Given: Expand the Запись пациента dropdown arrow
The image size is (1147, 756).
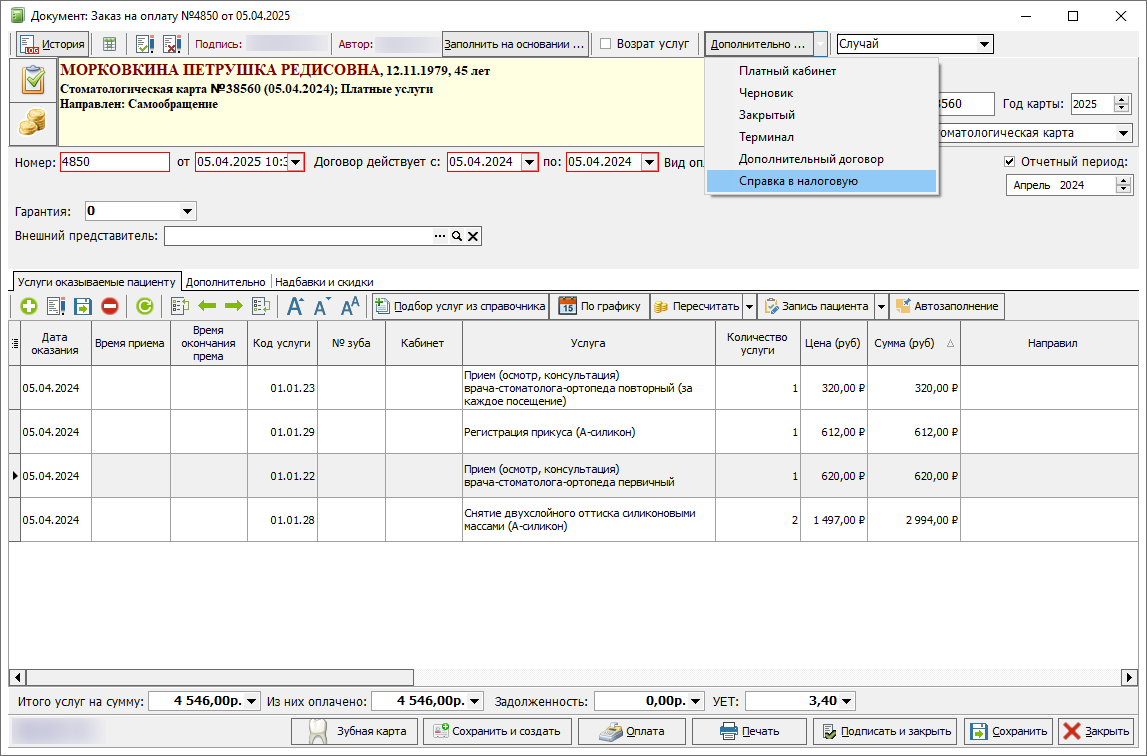Looking at the screenshot, I should tap(881, 307).
